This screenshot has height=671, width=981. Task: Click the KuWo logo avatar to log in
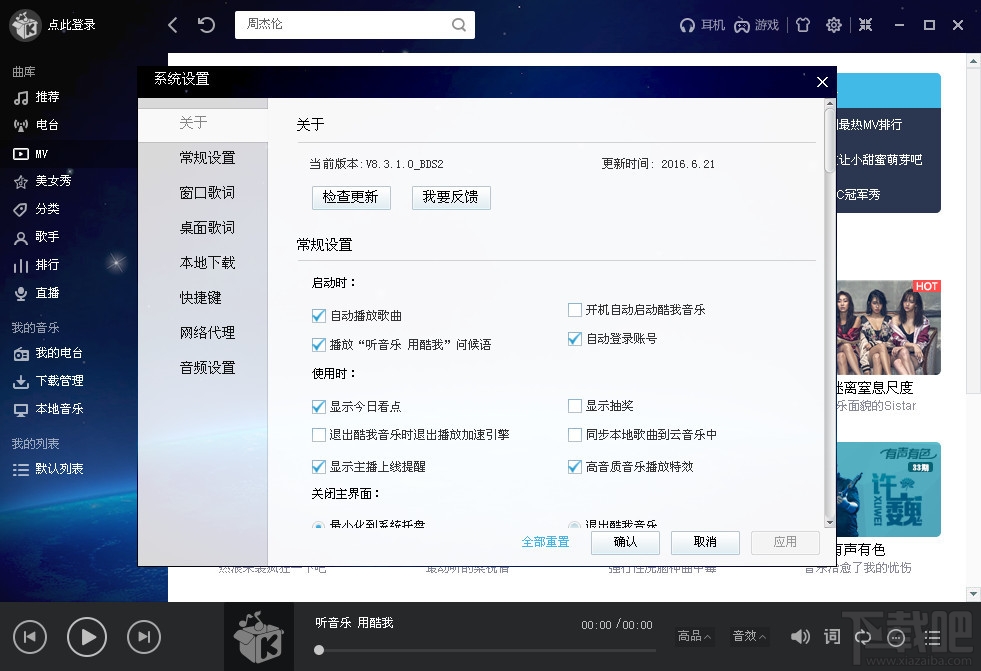point(25,25)
